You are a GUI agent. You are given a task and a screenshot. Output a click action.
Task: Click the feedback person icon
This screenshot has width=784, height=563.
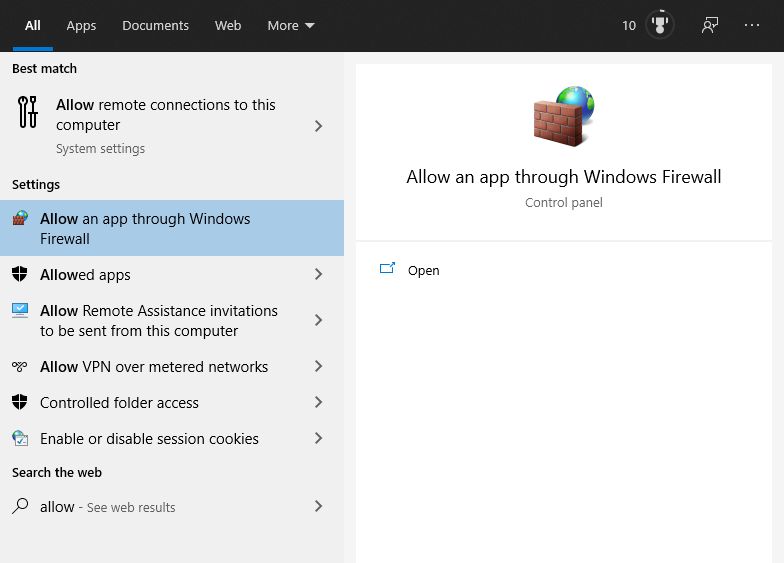pyautogui.click(x=710, y=25)
